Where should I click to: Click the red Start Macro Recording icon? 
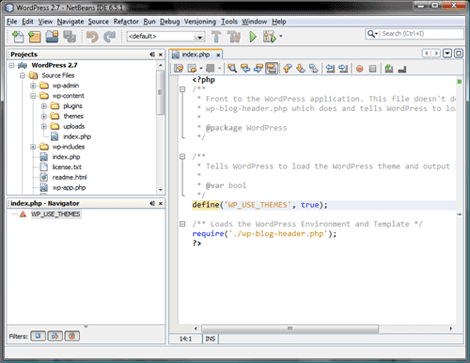(359, 69)
